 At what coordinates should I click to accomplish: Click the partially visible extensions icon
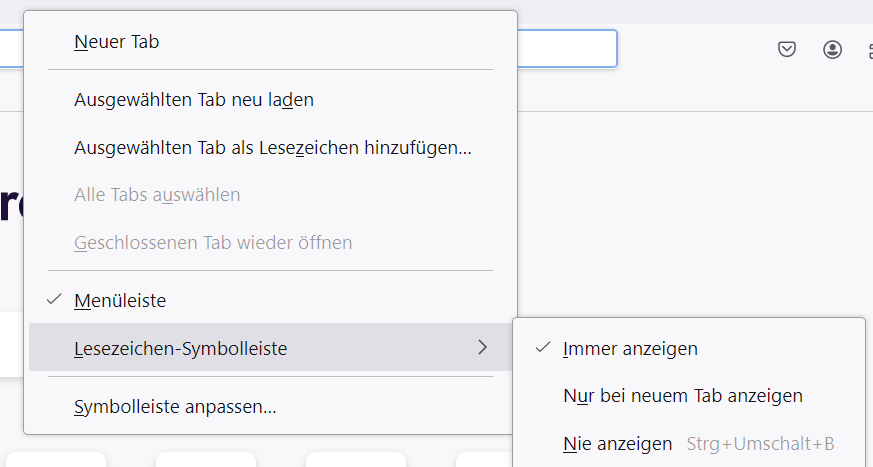pyautogui.click(x=866, y=50)
